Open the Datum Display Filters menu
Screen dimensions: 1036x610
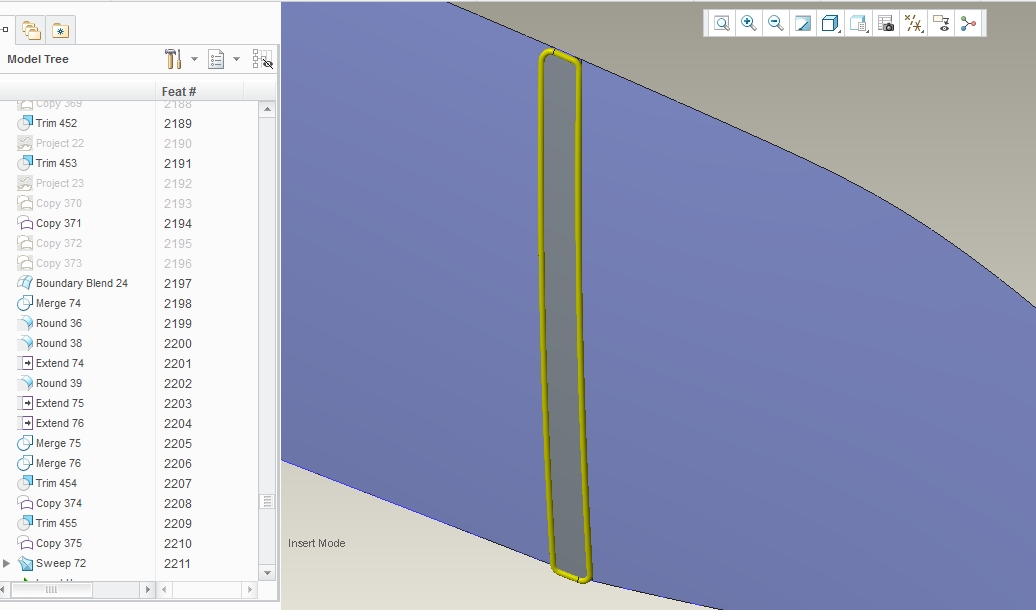pos(914,24)
